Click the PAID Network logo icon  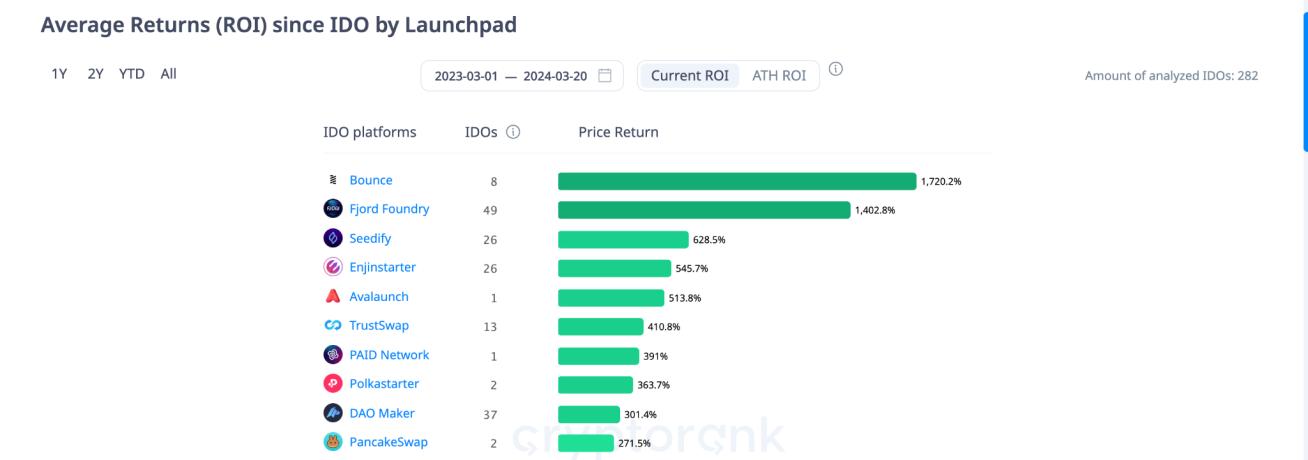pos(333,354)
